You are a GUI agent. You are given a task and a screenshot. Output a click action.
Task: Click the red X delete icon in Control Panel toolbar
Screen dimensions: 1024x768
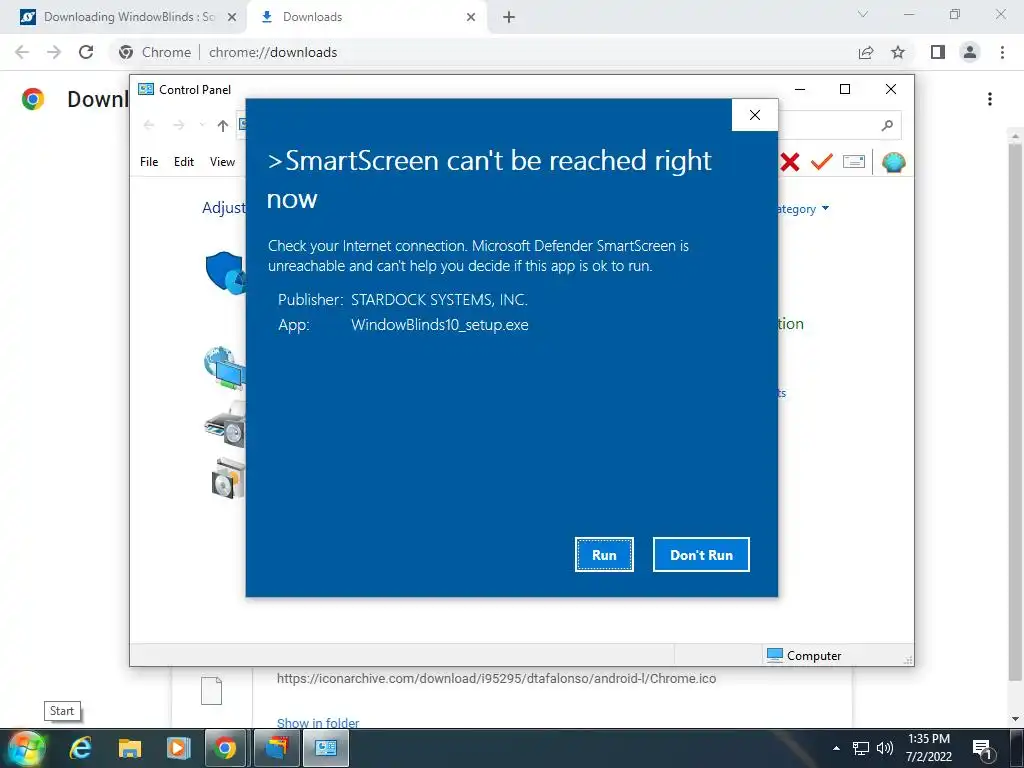(x=790, y=161)
